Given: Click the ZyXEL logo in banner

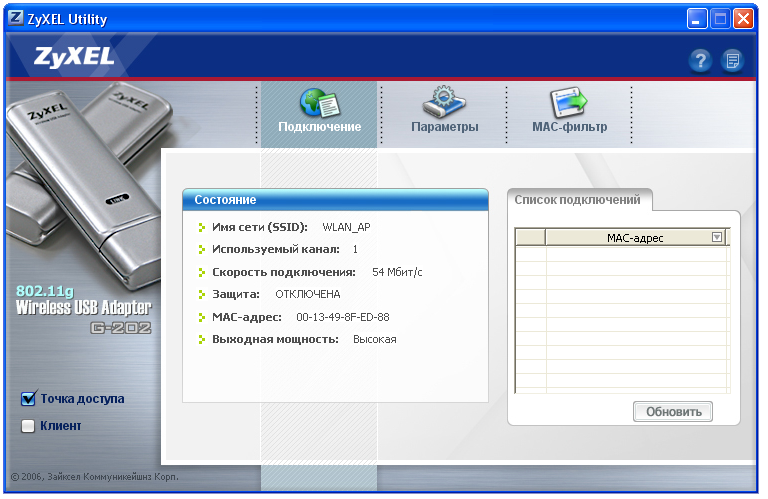Looking at the screenshot, I should tap(74, 57).
